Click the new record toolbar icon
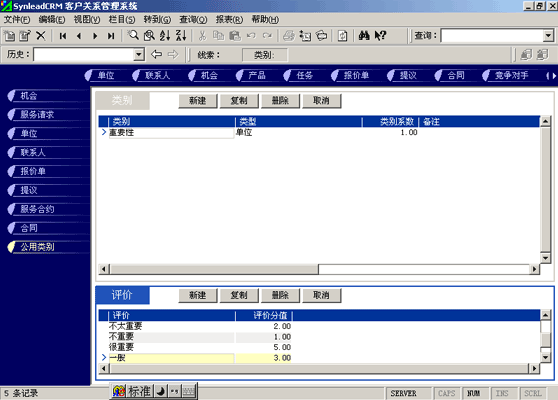This screenshot has width=558, height=400. [x=9, y=36]
